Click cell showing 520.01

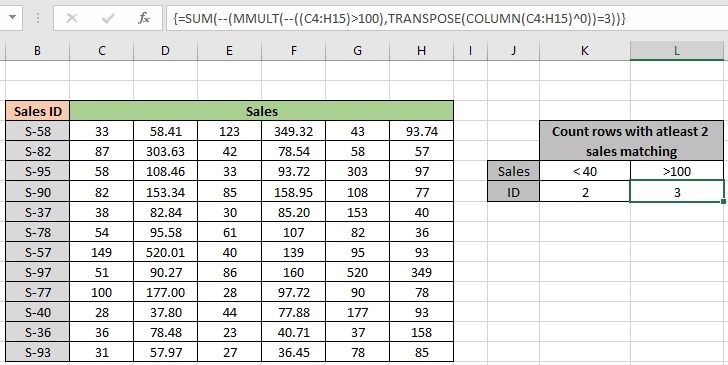point(165,252)
